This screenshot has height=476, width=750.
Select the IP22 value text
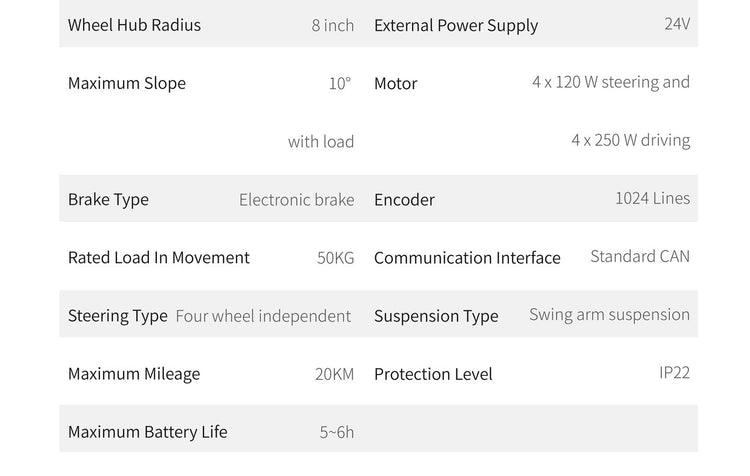tap(674, 372)
